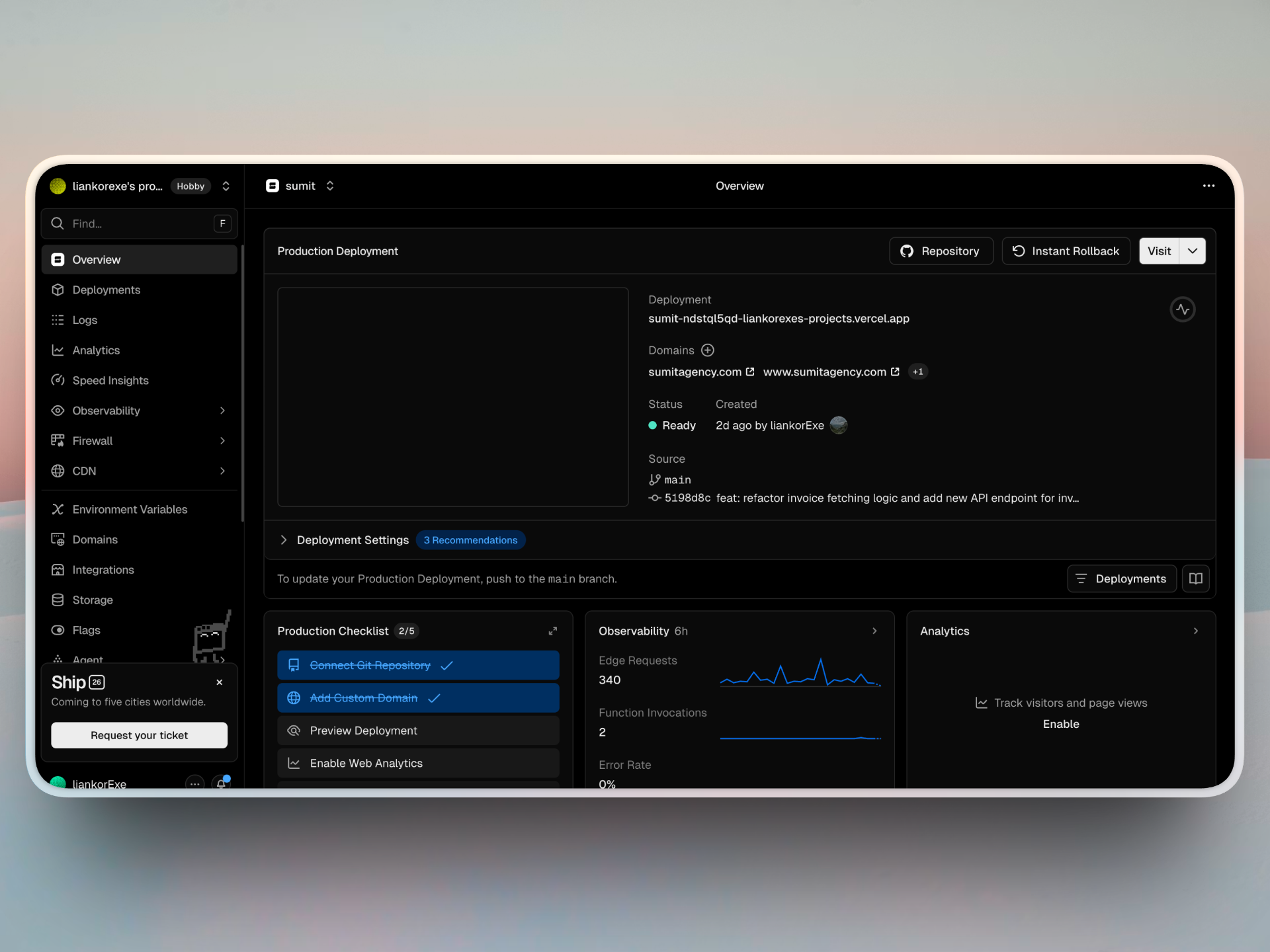The image size is (1270, 952).
Task: Open the three-dot menu in the header
Action: 1208,186
